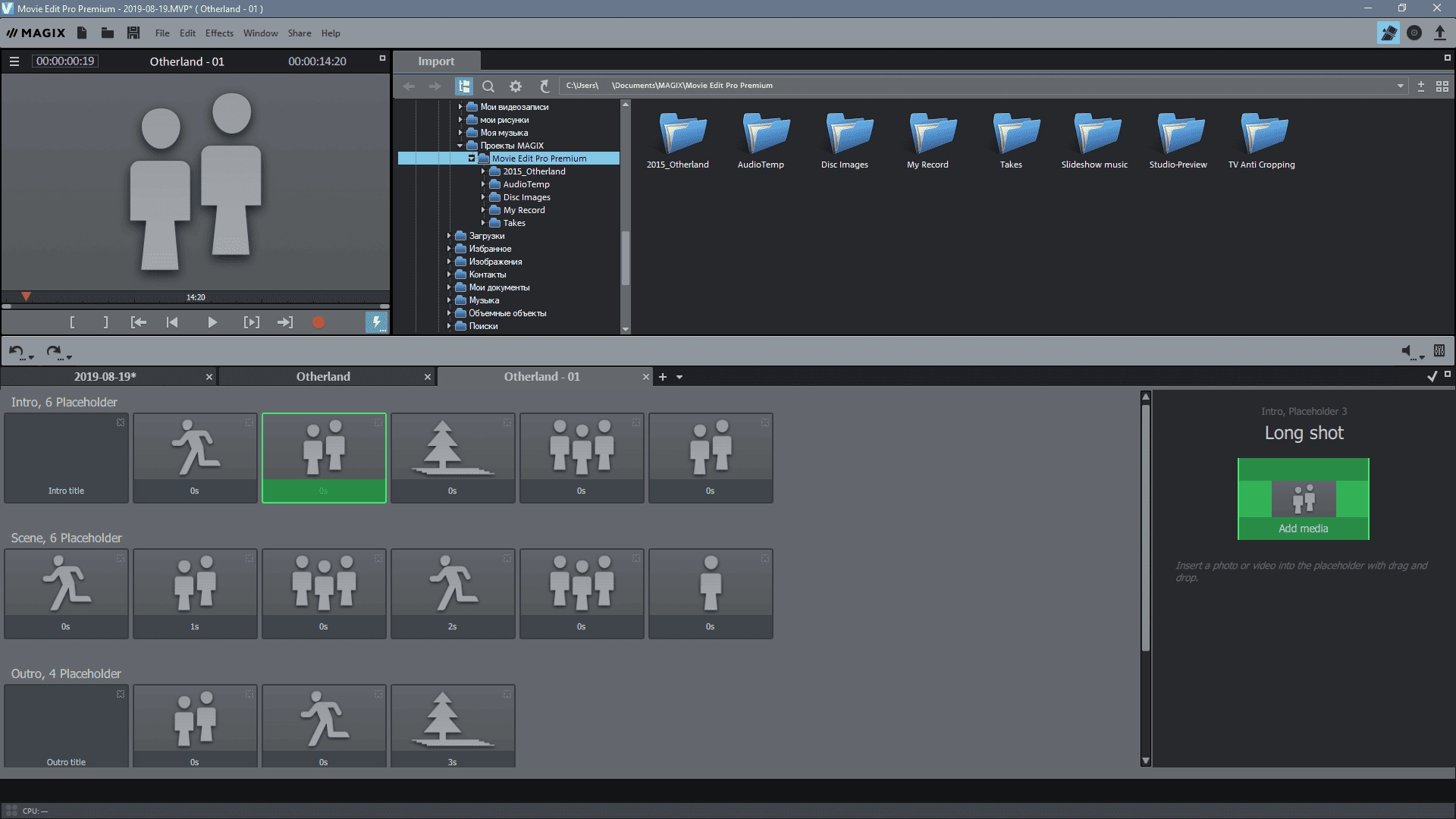The width and height of the screenshot is (1456, 819).
Task: Toggle the lightning performance mode button
Action: (x=376, y=322)
